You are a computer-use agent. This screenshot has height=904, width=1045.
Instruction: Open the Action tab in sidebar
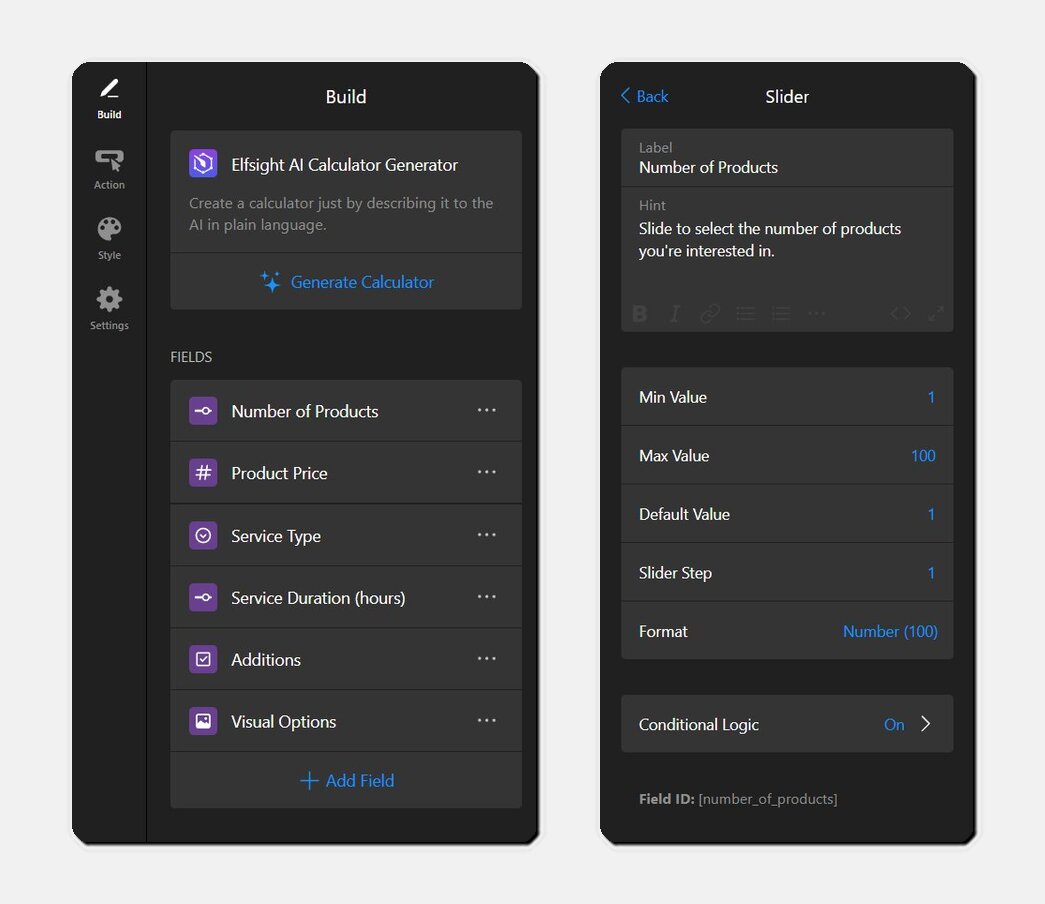[109, 170]
